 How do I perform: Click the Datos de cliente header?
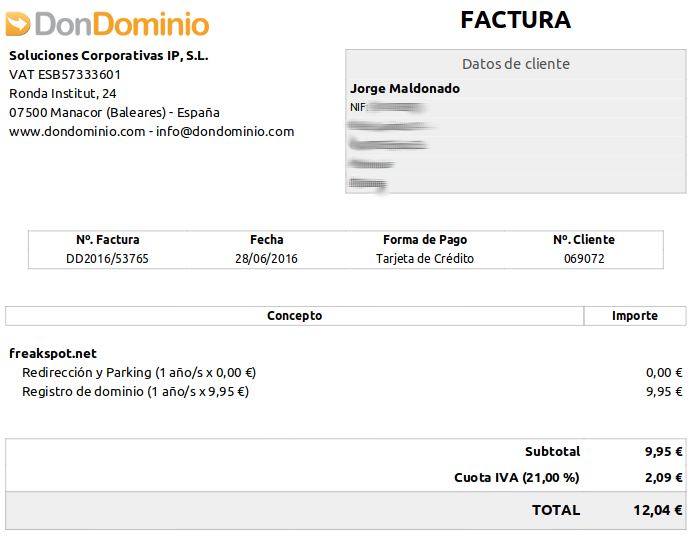click(x=515, y=64)
